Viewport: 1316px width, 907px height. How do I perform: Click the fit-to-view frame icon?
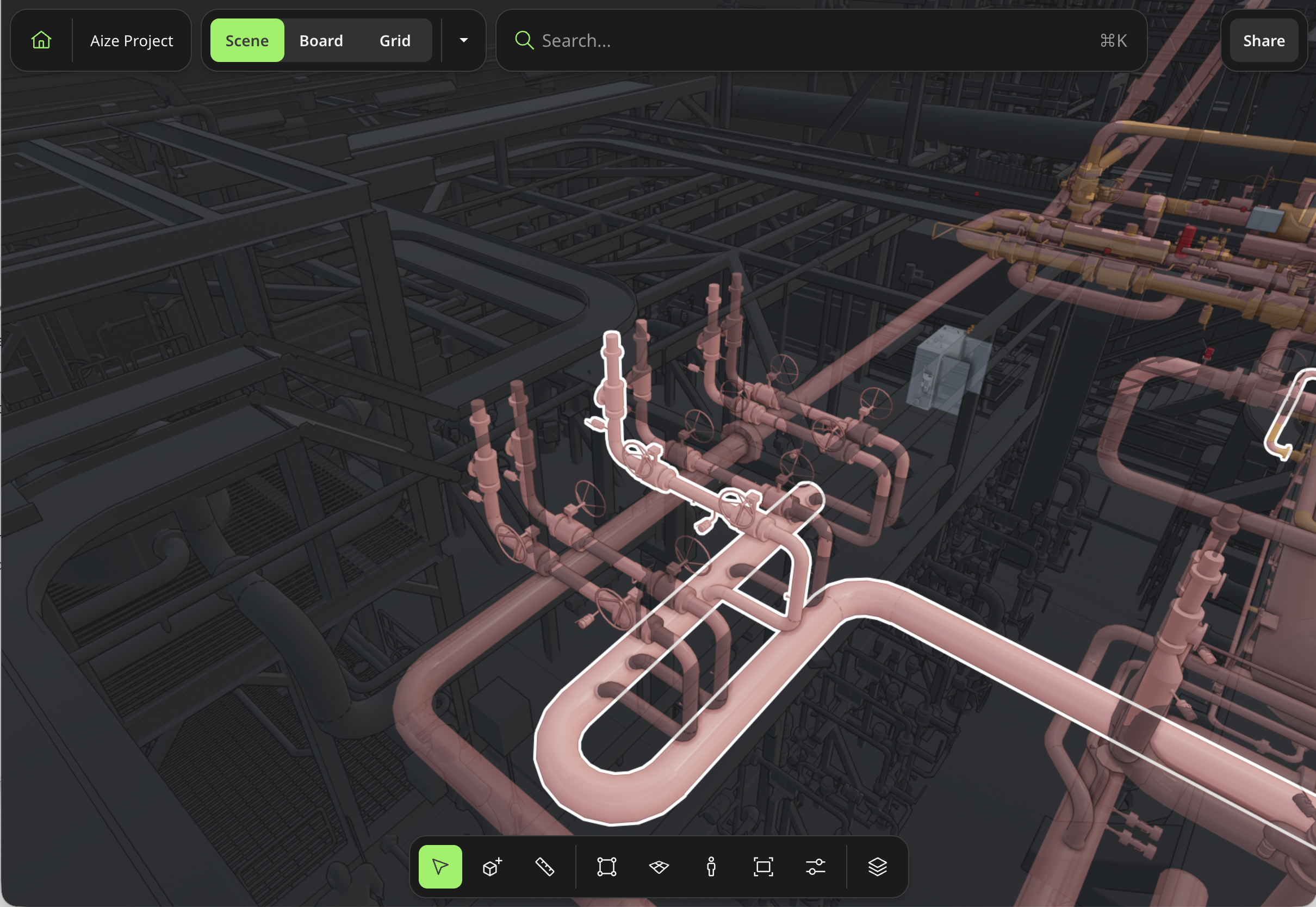point(763,867)
